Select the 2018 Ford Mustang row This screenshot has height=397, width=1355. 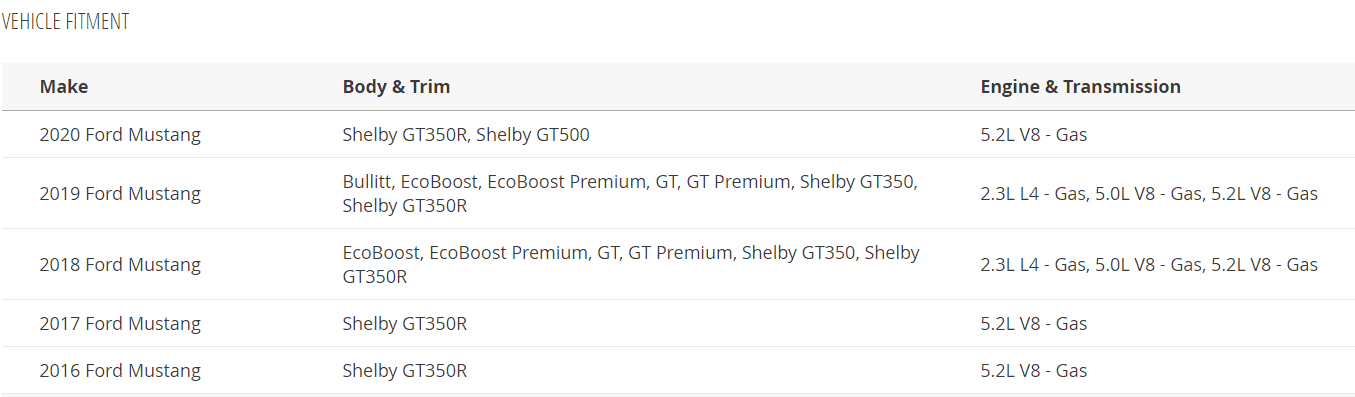(x=678, y=264)
